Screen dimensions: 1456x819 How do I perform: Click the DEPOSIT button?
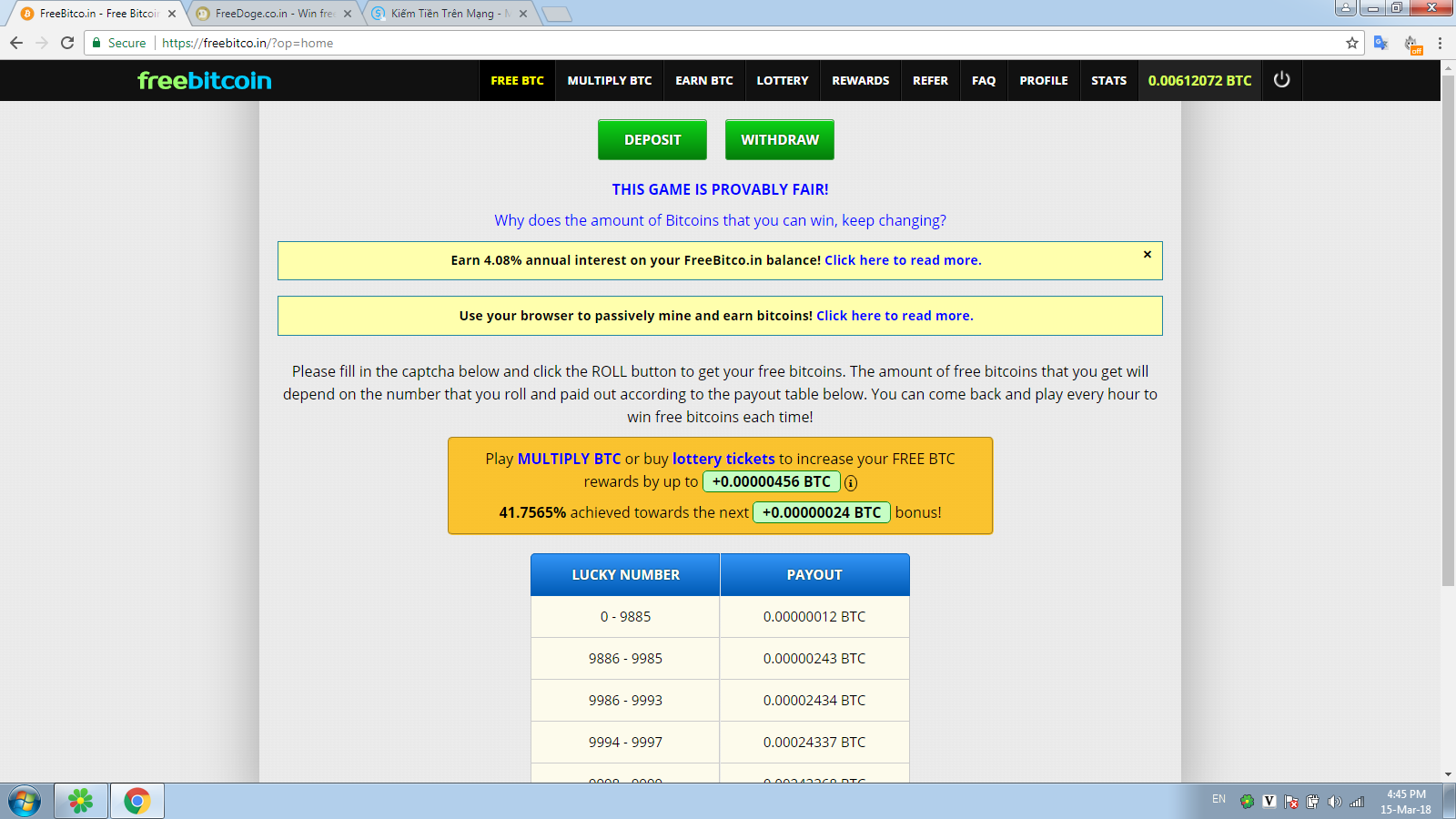652,140
